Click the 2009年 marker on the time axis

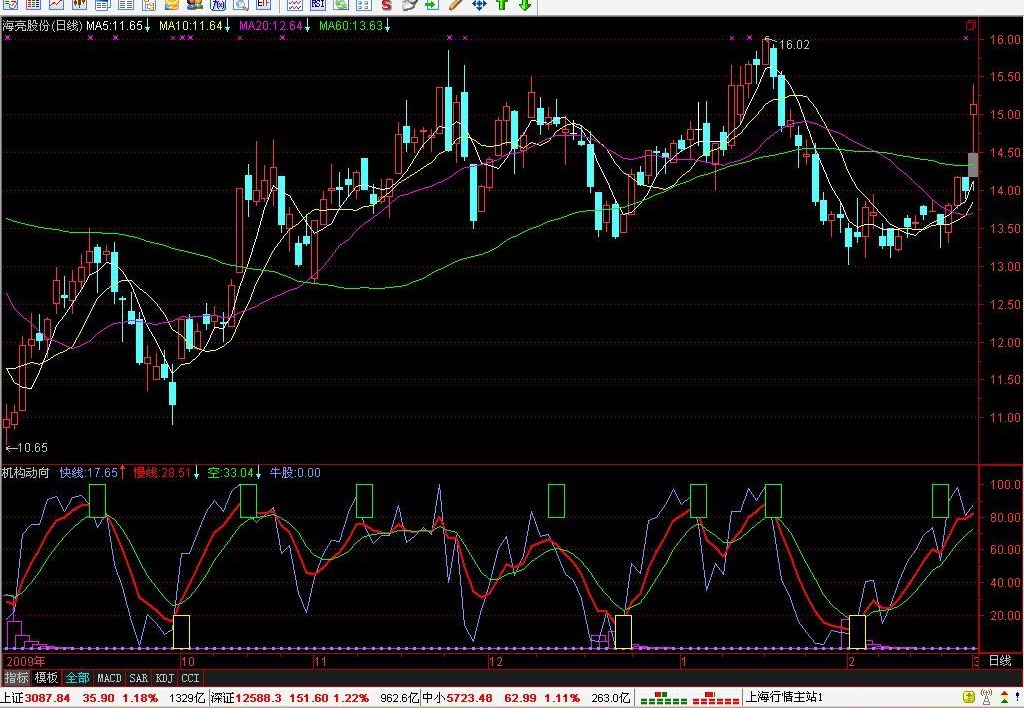(26, 662)
